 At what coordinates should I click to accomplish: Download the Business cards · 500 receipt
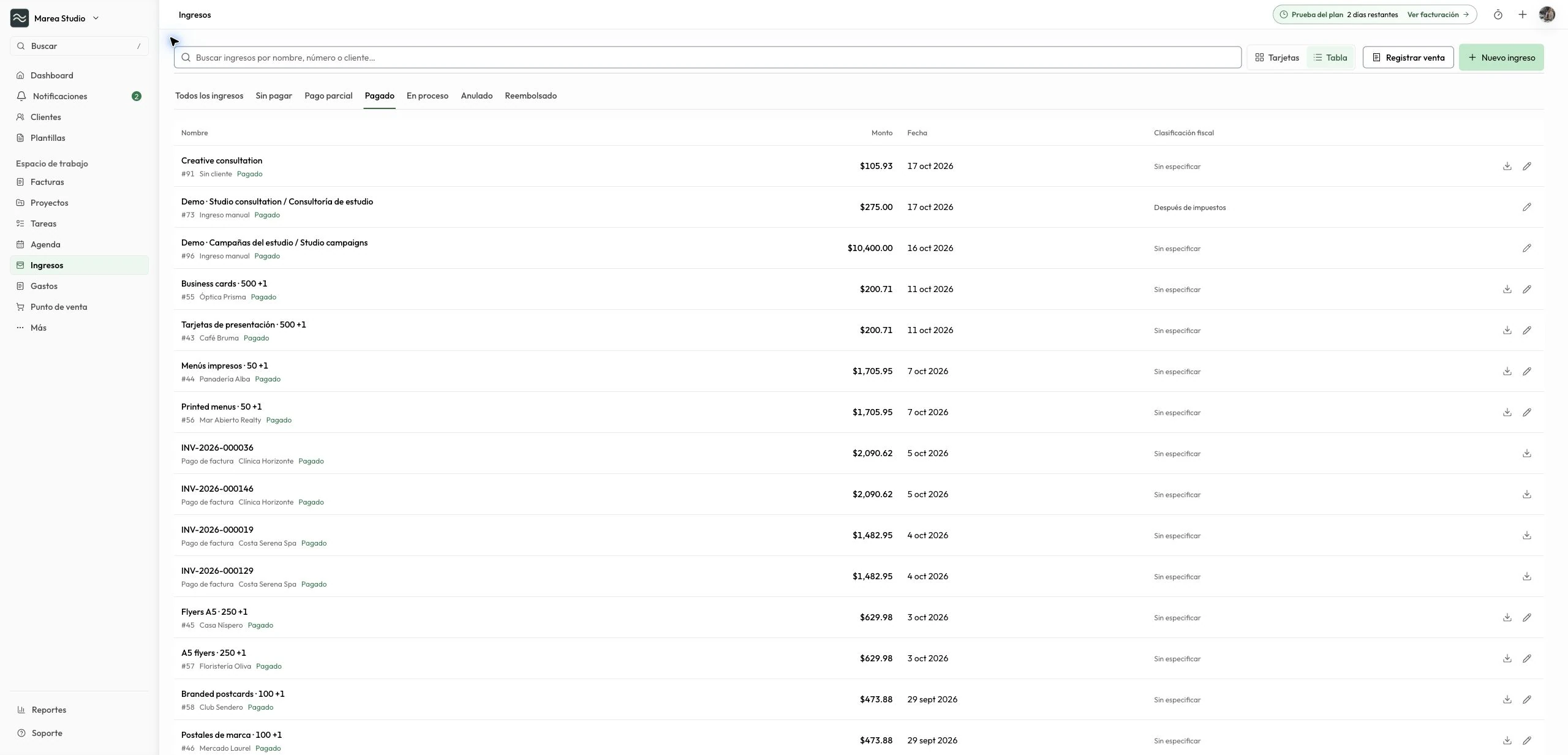pos(1507,290)
